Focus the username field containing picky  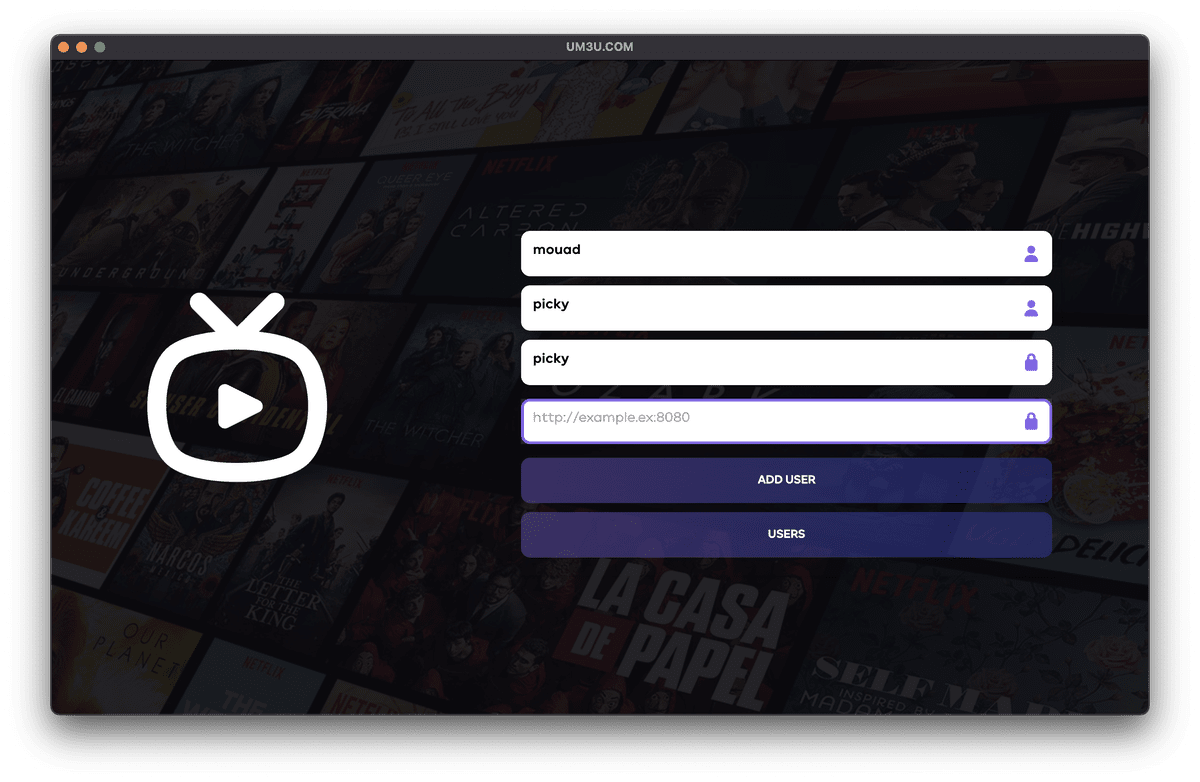point(786,308)
